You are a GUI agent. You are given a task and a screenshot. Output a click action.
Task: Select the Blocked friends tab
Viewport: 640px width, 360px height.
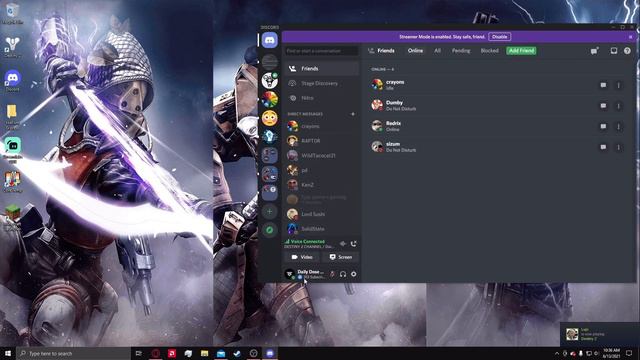[489, 51]
